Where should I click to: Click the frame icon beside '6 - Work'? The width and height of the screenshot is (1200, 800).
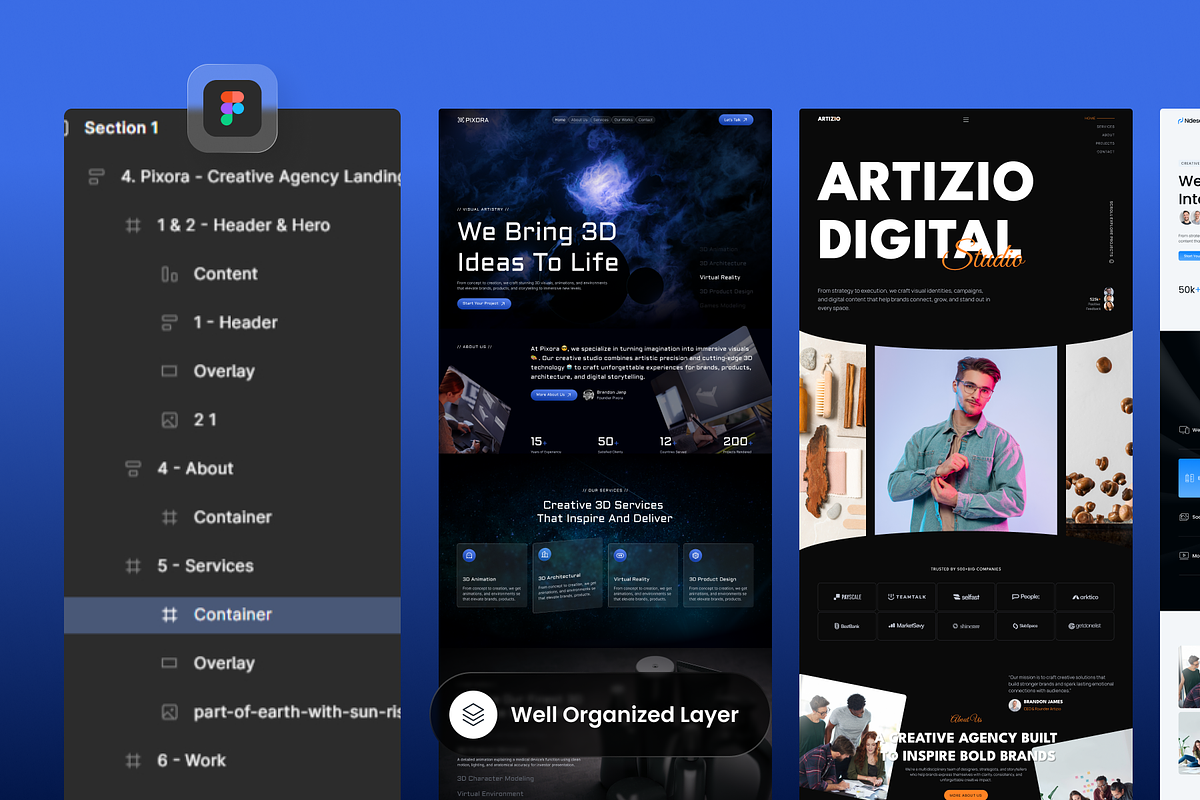point(133,761)
